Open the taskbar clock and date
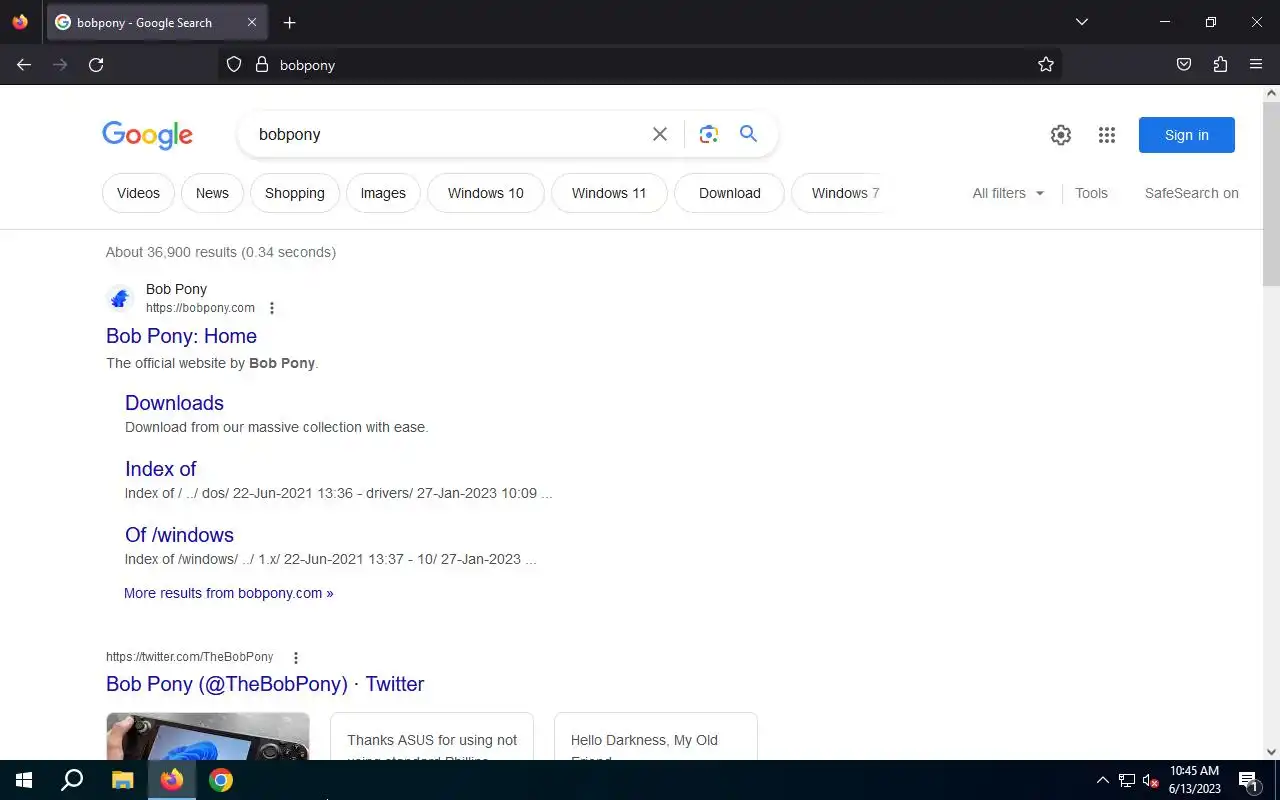 (1195, 780)
